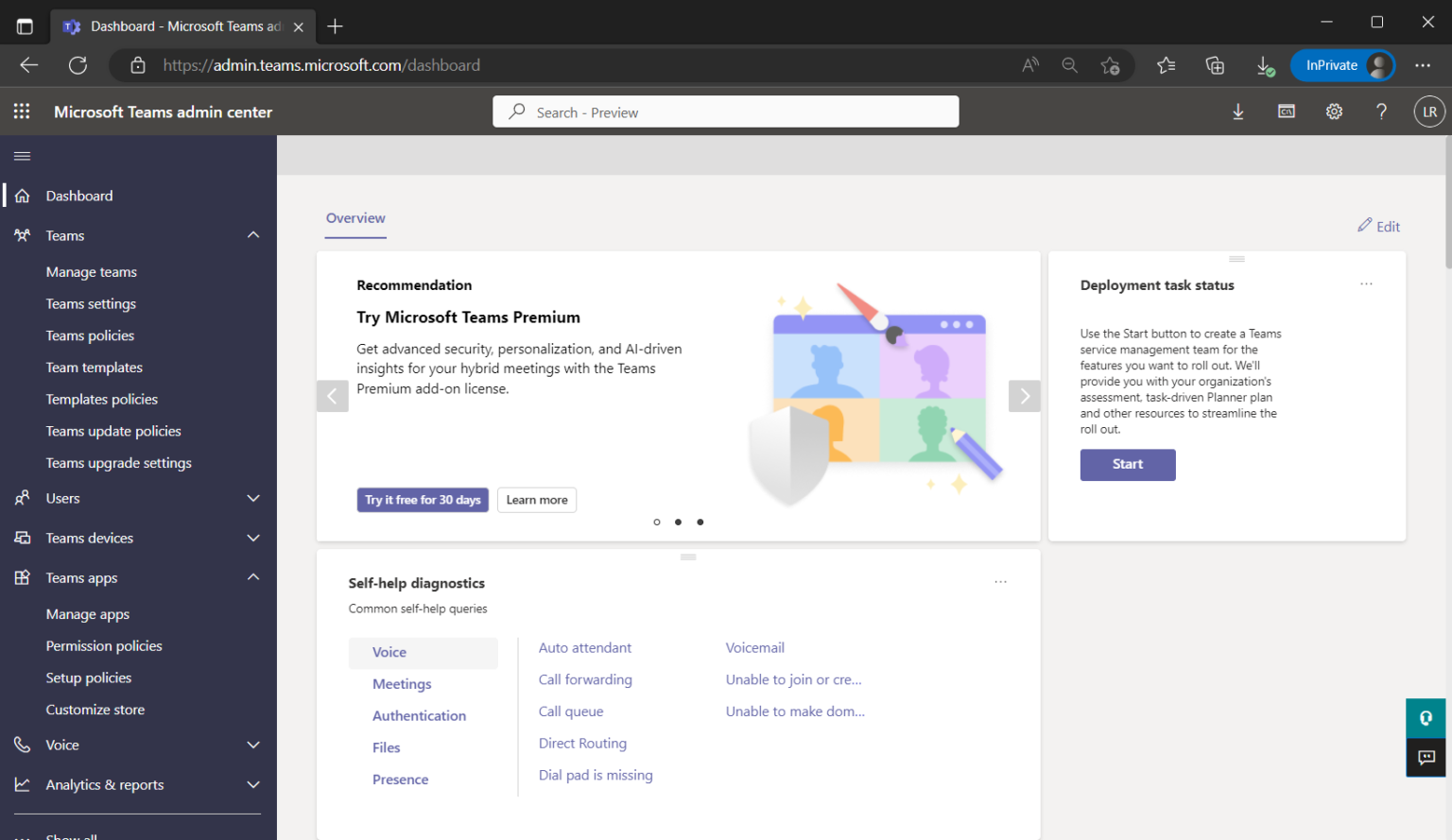Click the settings gear in the top bar

[x=1334, y=111]
